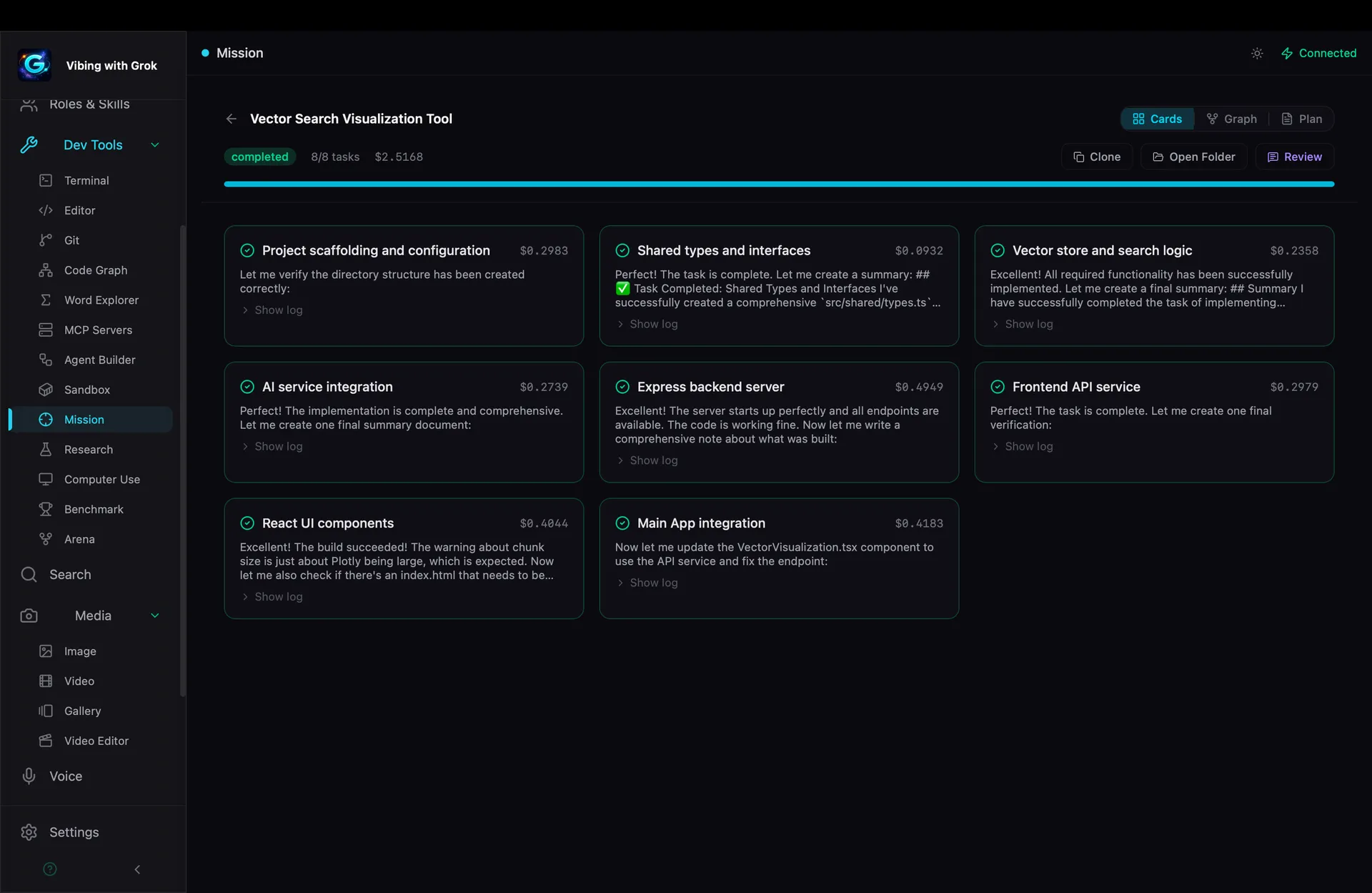Image resolution: width=1372 pixels, height=893 pixels.
Task: Collapse the sidebar using the arrow
Action: point(137,869)
